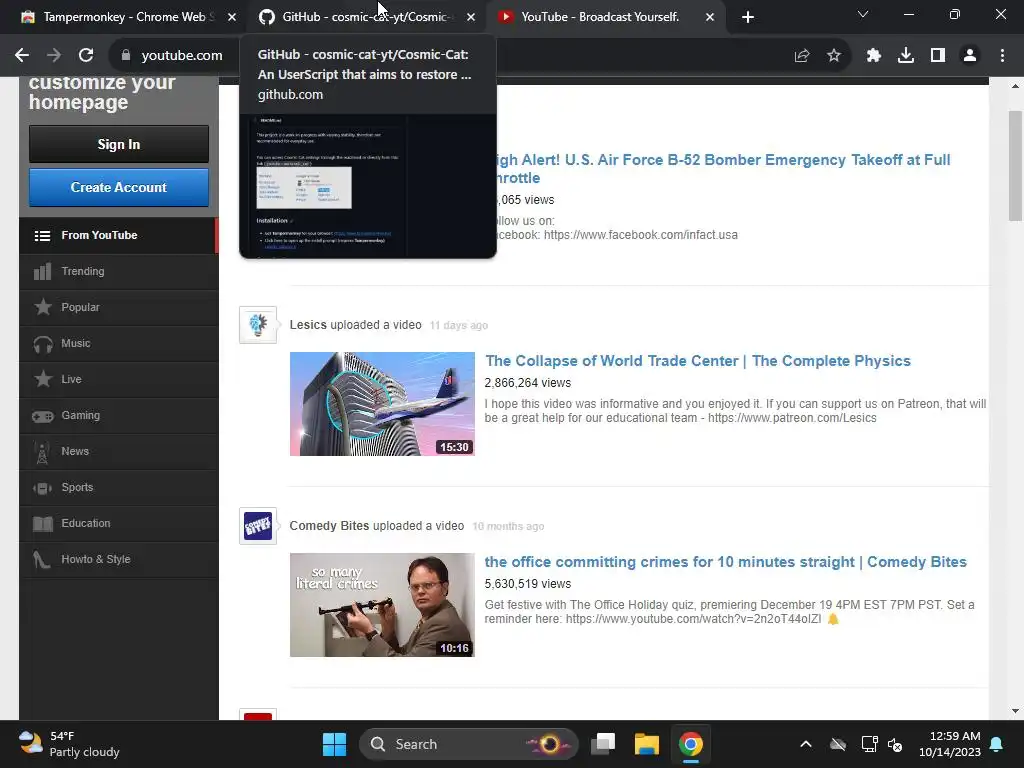The width and height of the screenshot is (1024, 768).
Task: Toggle the Chrome side panel icon
Action: (x=938, y=56)
